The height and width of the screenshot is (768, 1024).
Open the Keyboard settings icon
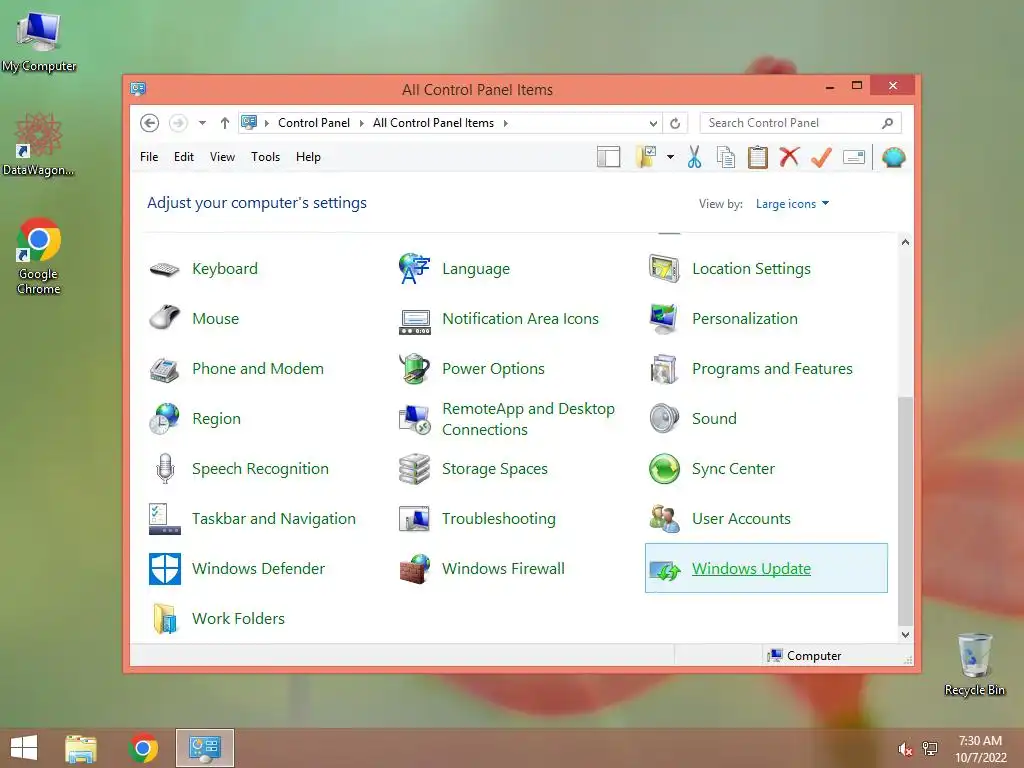pyautogui.click(x=164, y=269)
